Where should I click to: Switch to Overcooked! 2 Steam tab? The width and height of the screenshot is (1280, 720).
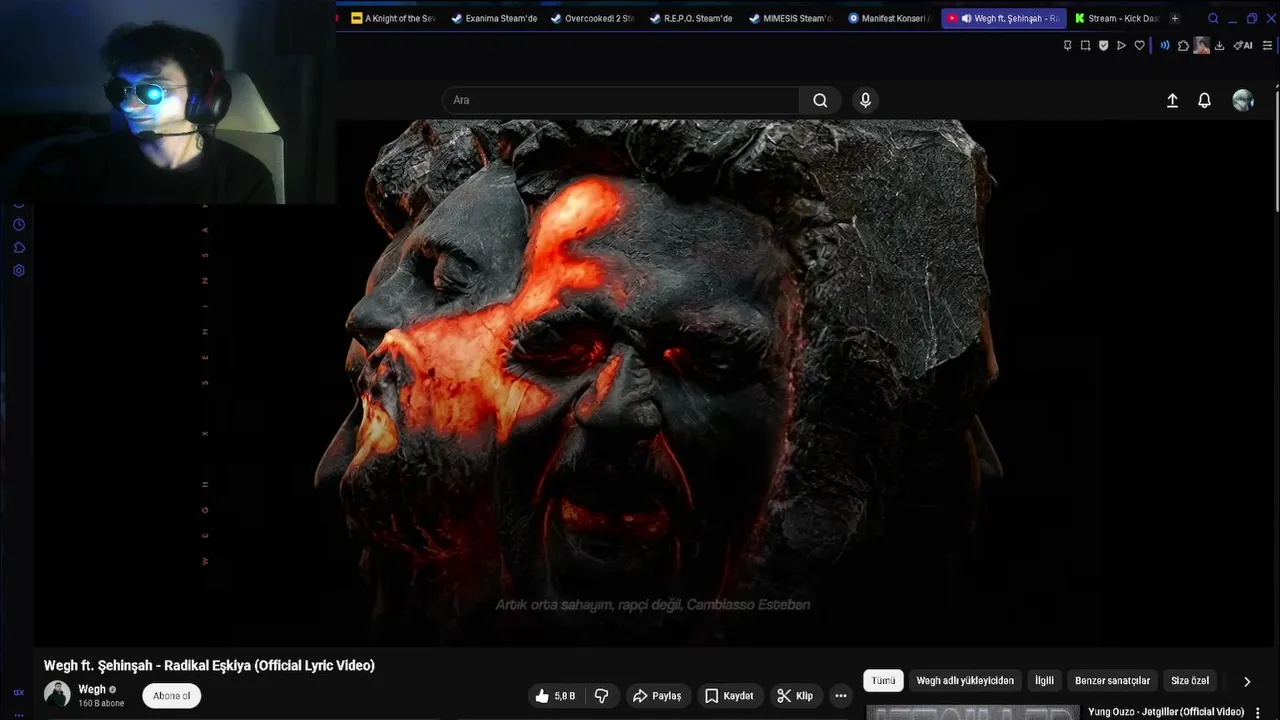click(x=593, y=18)
